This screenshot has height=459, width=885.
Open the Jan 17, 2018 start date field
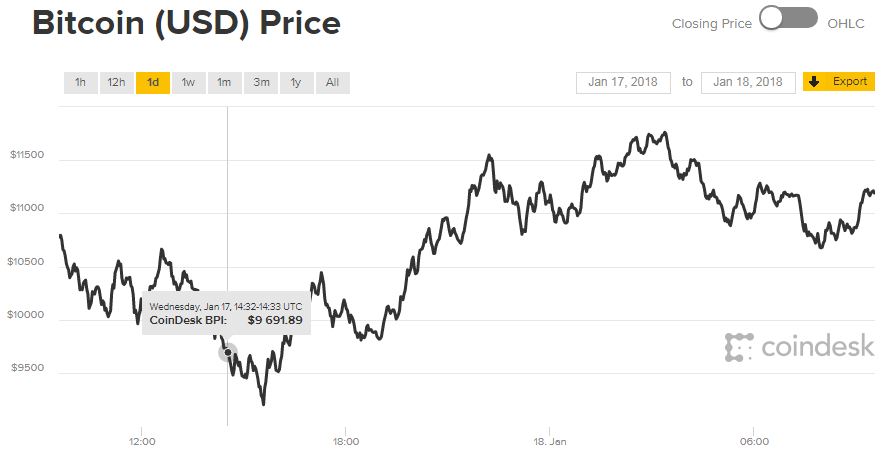click(623, 82)
